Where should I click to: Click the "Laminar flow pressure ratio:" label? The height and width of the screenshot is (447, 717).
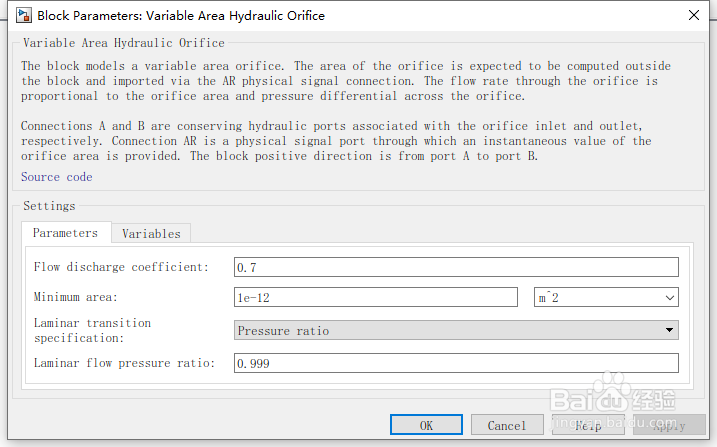click(x=124, y=363)
